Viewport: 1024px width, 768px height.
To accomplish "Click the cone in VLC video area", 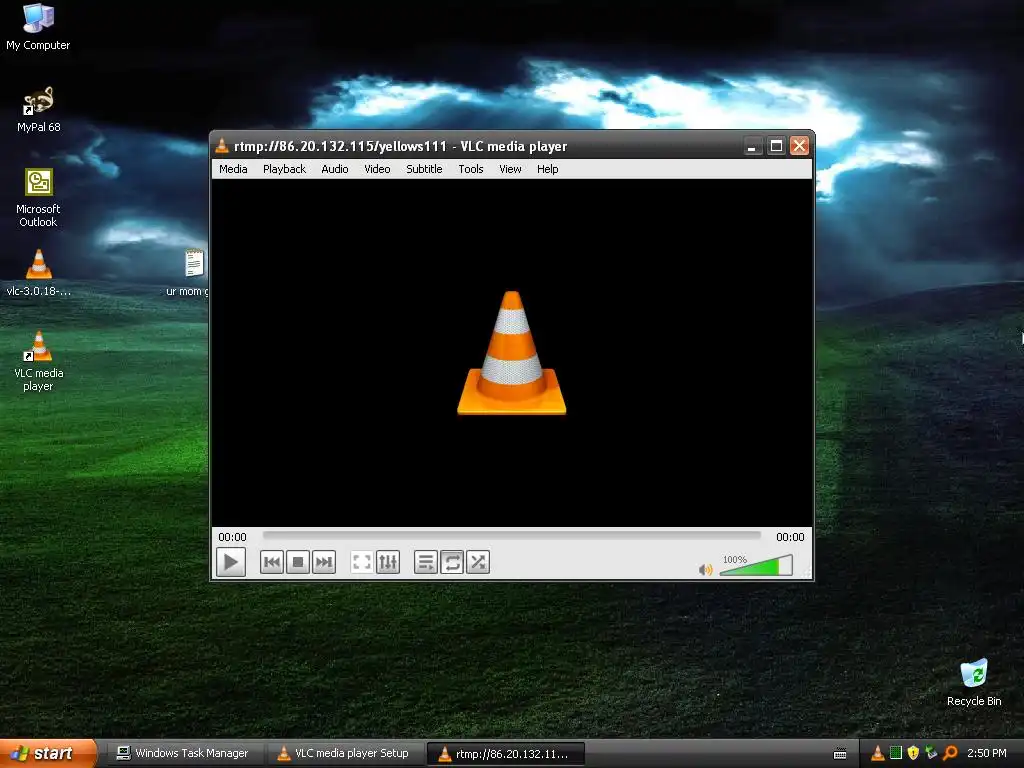I will click(511, 353).
